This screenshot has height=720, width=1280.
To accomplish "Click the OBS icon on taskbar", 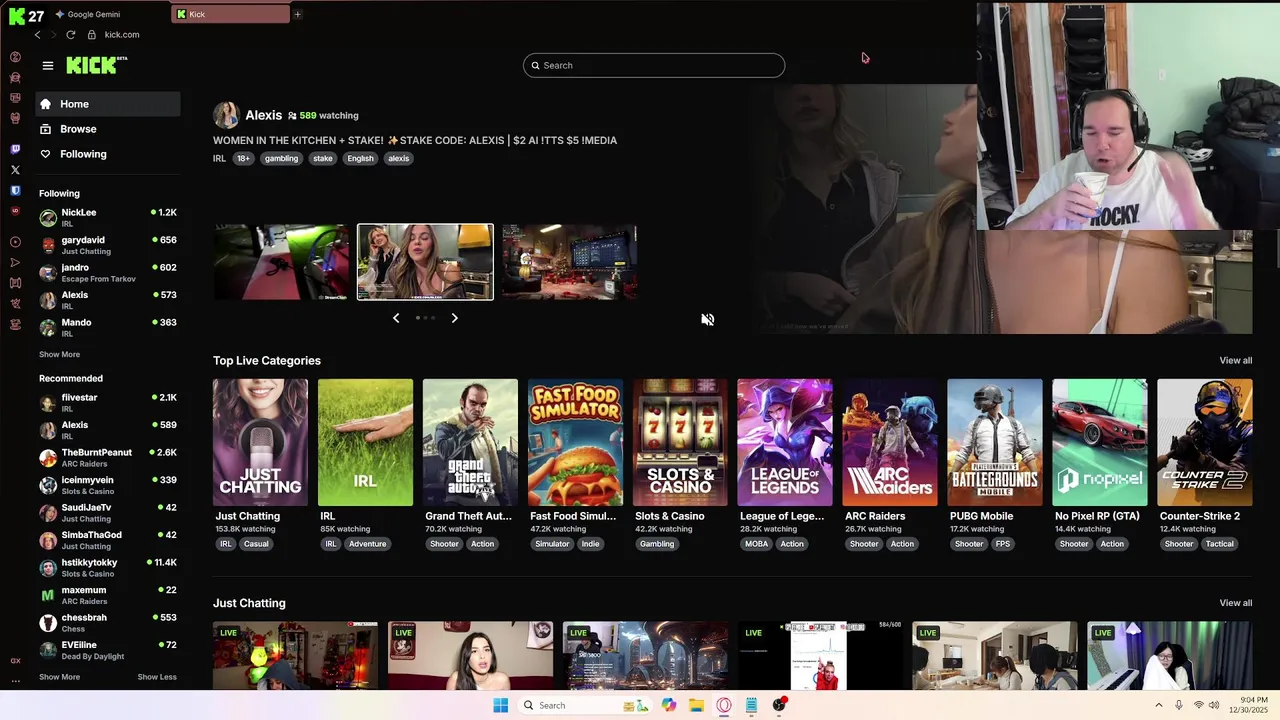I will pos(779,705).
